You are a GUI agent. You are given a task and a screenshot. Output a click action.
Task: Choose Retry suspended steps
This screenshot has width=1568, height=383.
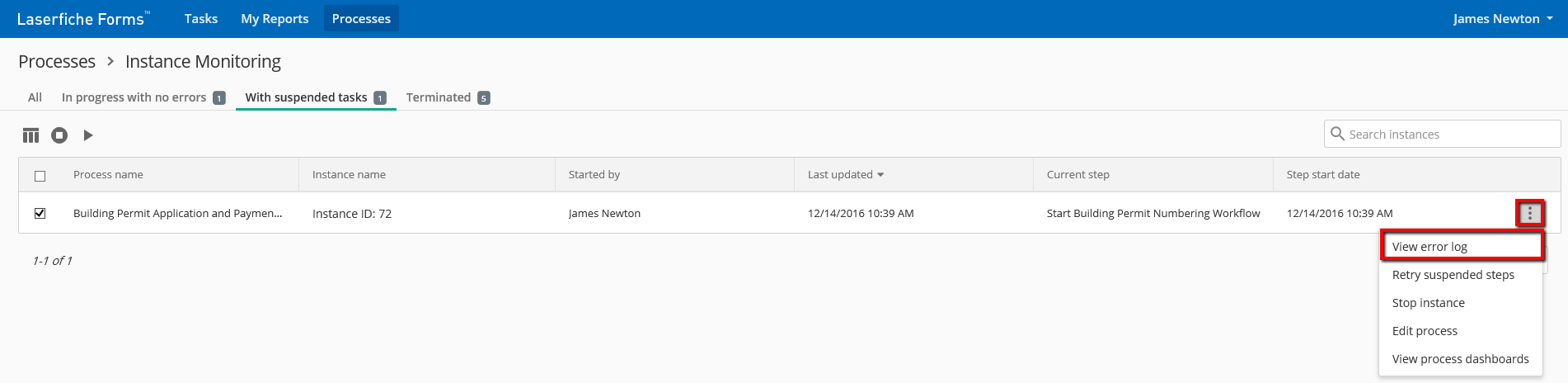tap(1453, 275)
